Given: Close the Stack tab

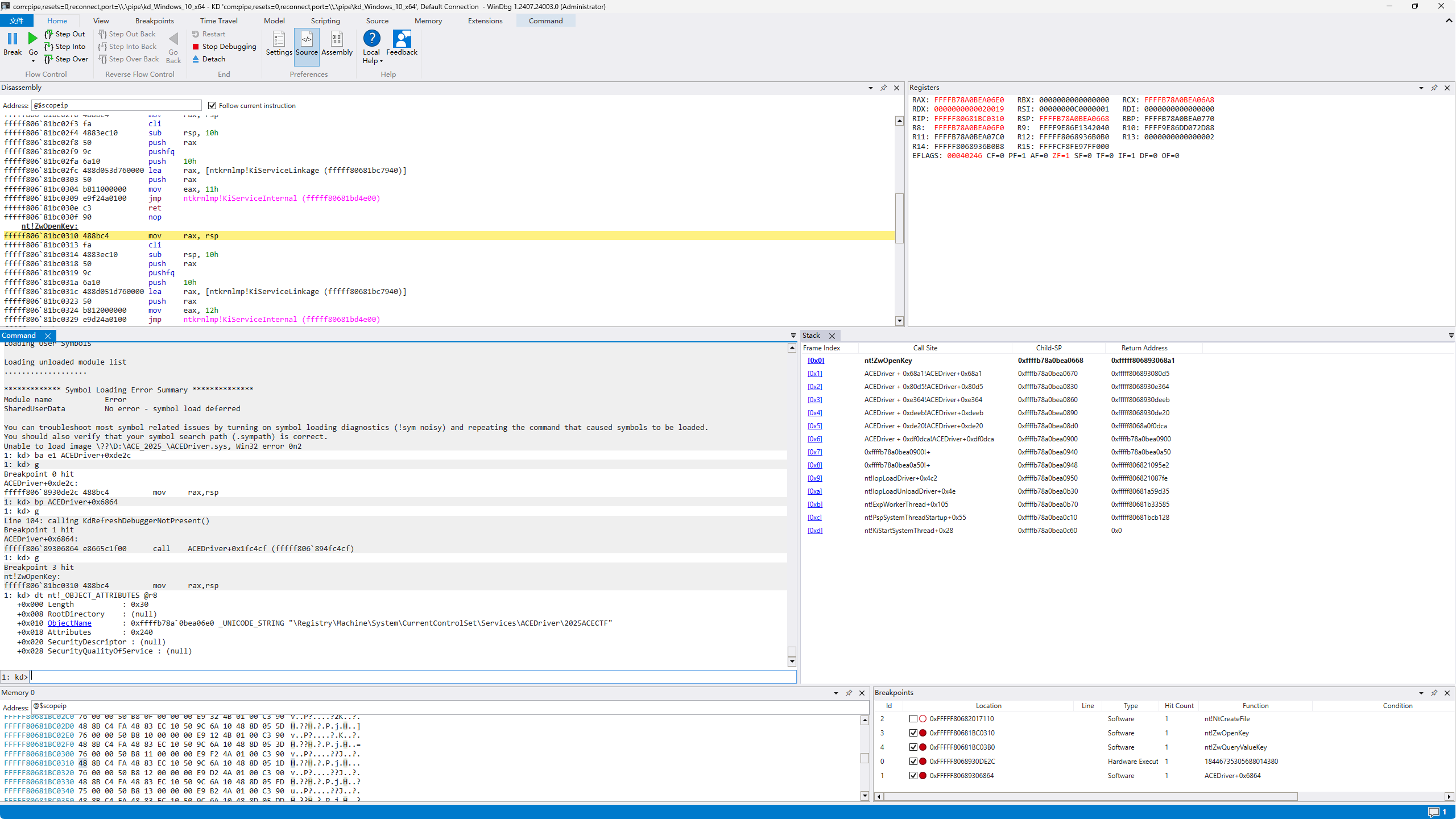Looking at the screenshot, I should coord(832,336).
